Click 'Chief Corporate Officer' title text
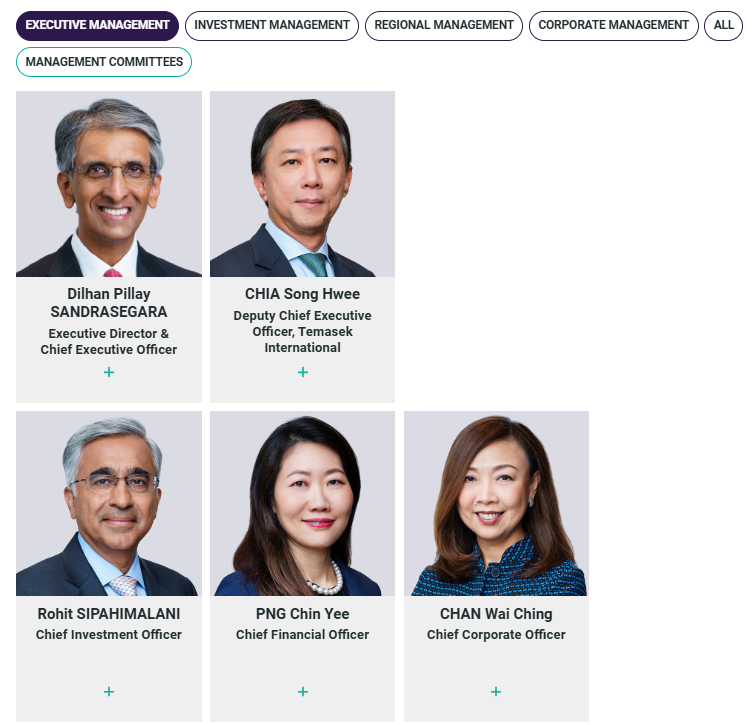 496,635
